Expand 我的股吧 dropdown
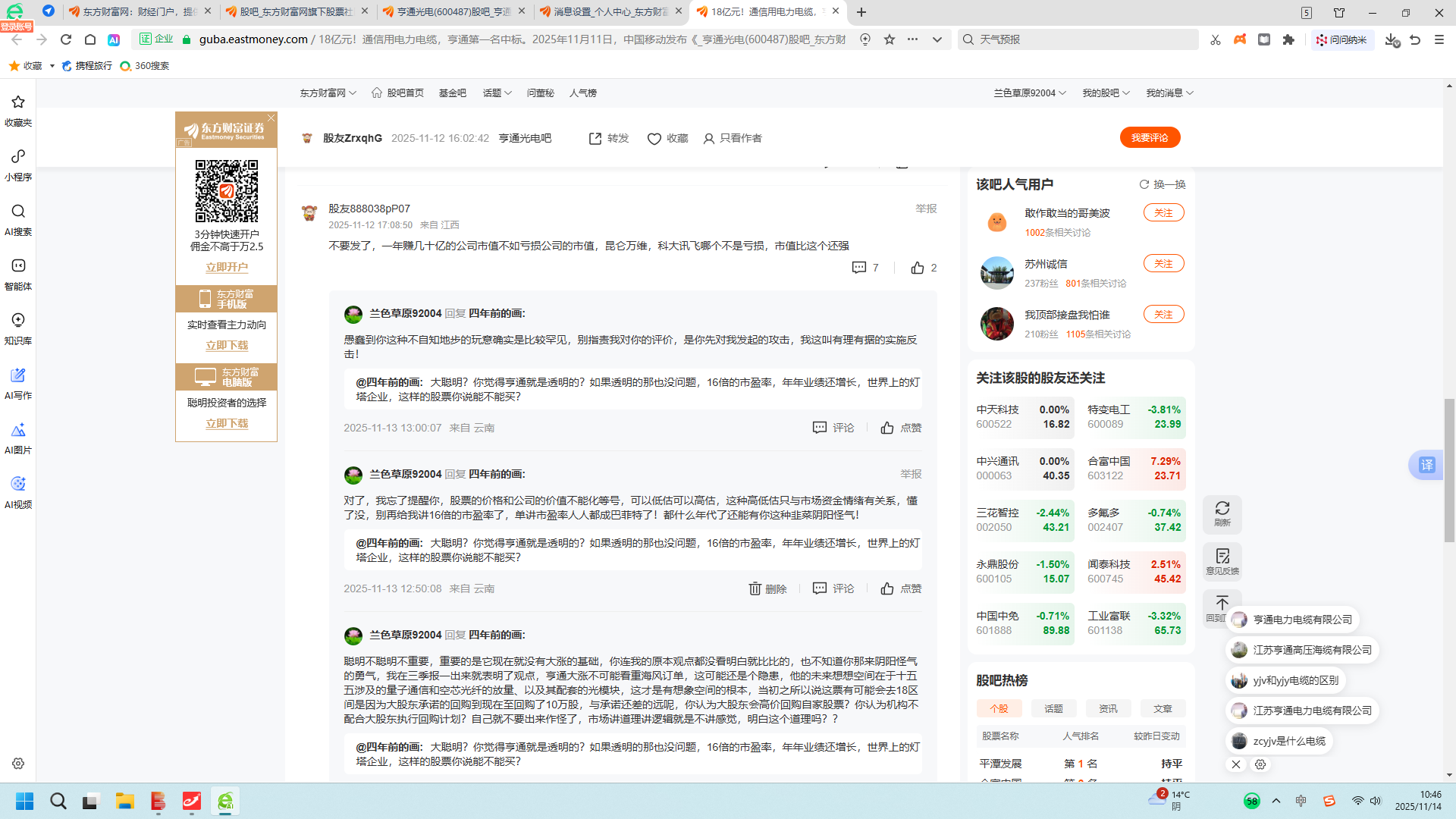This screenshot has height=819, width=1456. tap(1105, 93)
